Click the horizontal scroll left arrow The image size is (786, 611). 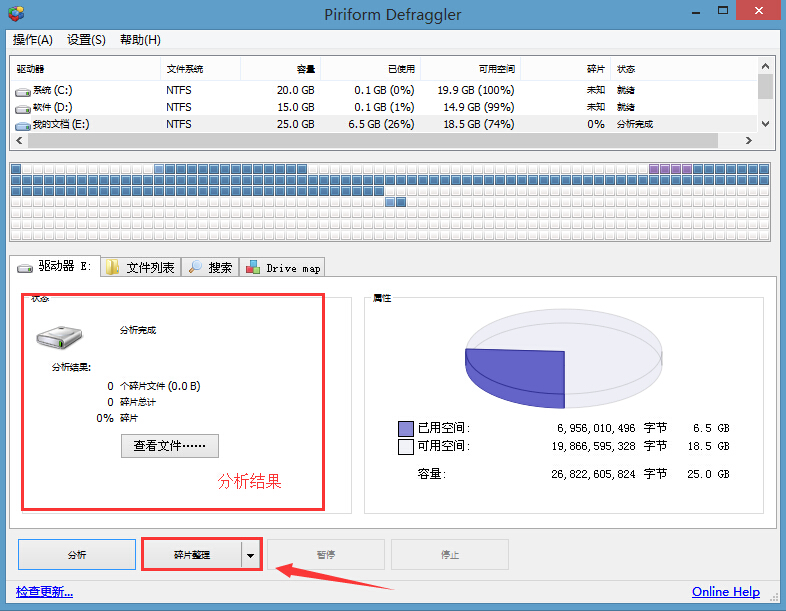point(19,140)
